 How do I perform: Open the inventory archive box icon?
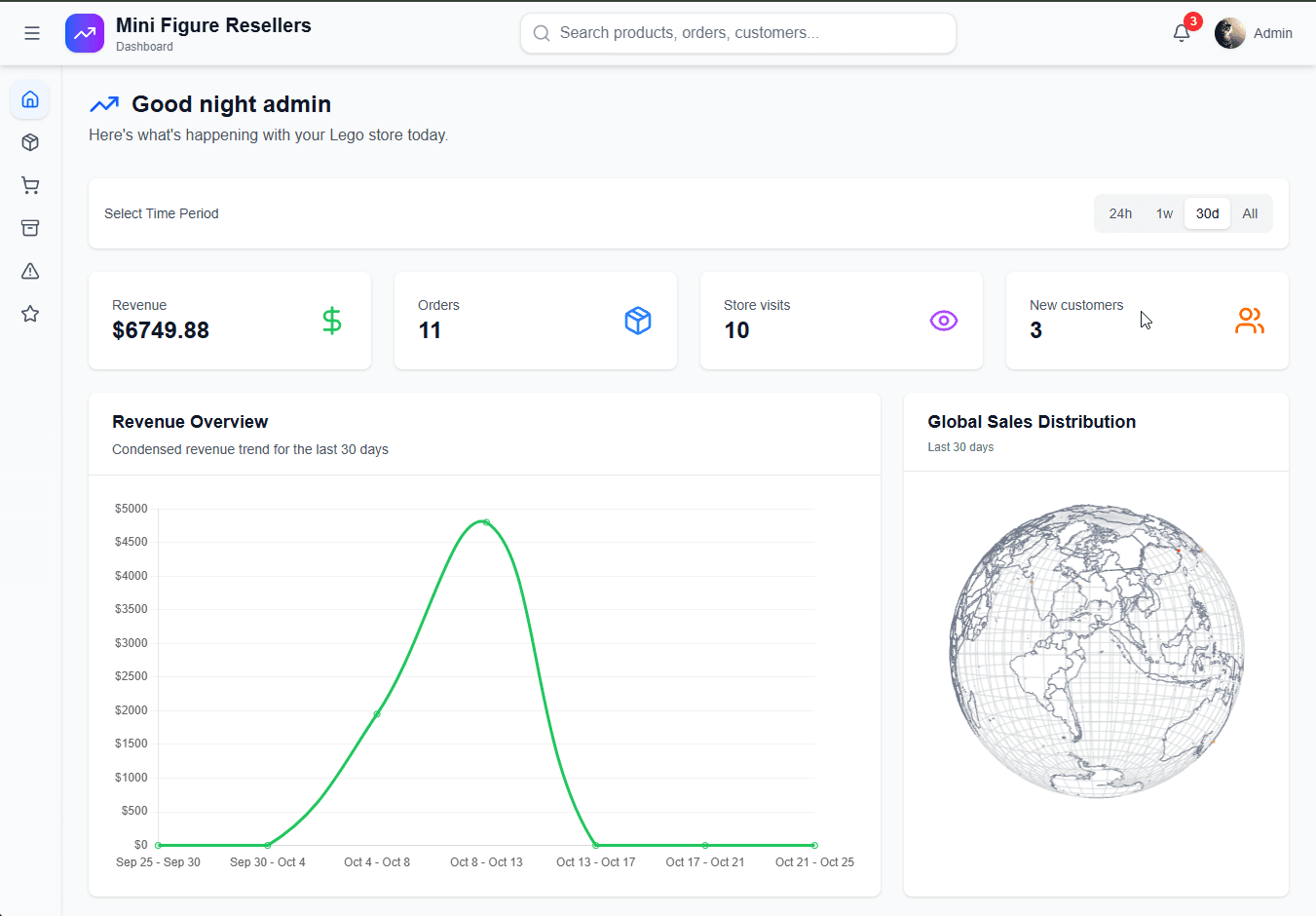29,228
